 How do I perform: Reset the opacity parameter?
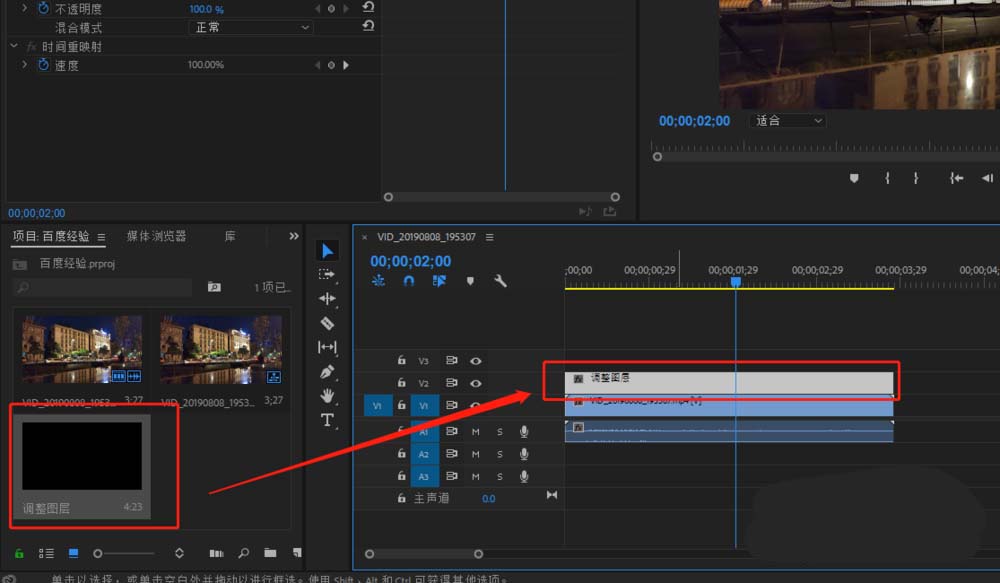[368, 8]
